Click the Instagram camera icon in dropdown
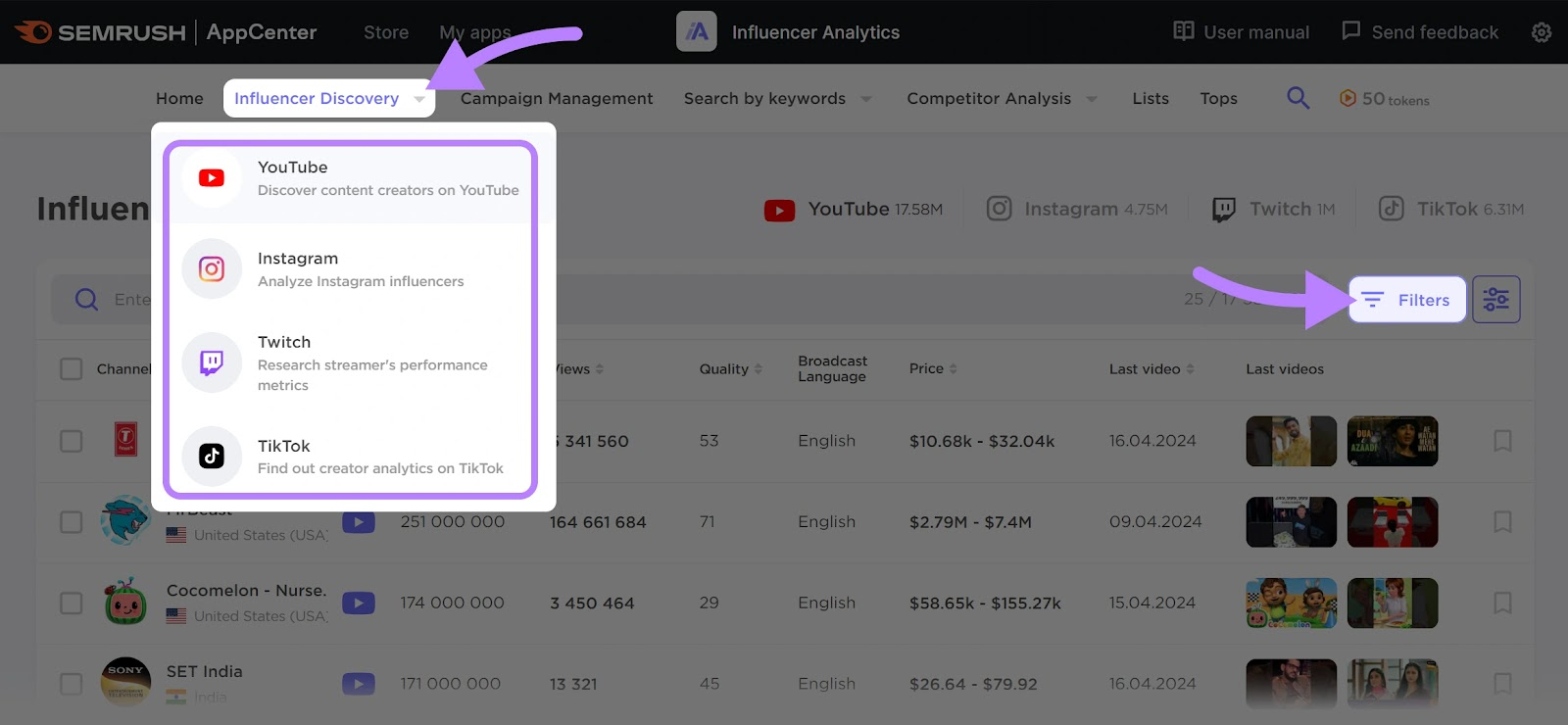The height and width of the screenshot is (725, 1568). click(x=212, y=268)
